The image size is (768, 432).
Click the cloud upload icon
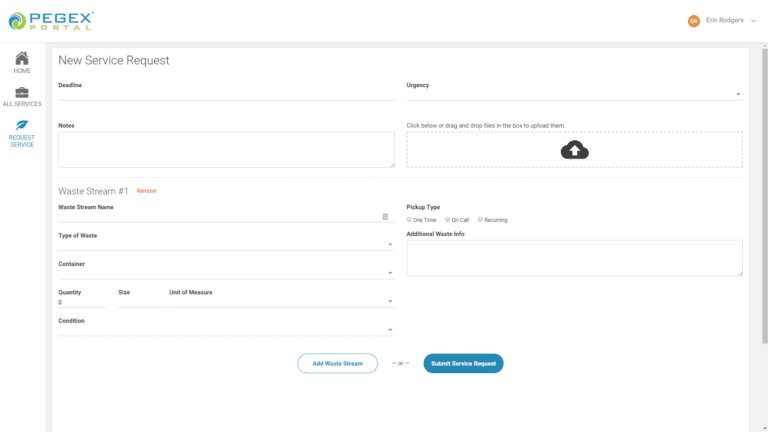(575, 150)
